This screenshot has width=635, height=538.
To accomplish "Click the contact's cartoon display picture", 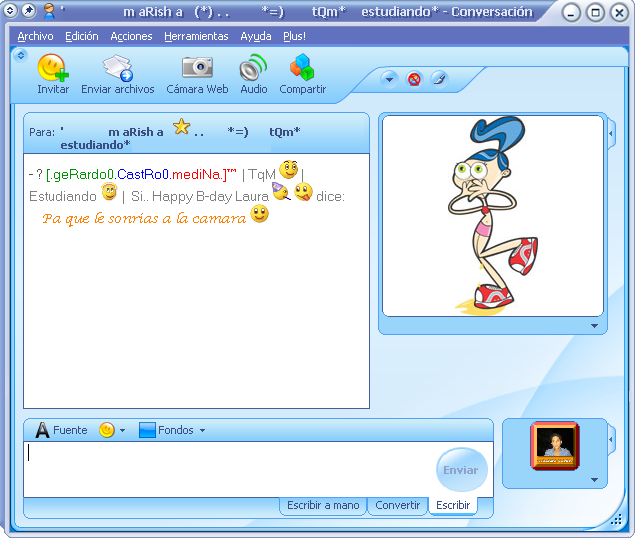I will 492,216.
